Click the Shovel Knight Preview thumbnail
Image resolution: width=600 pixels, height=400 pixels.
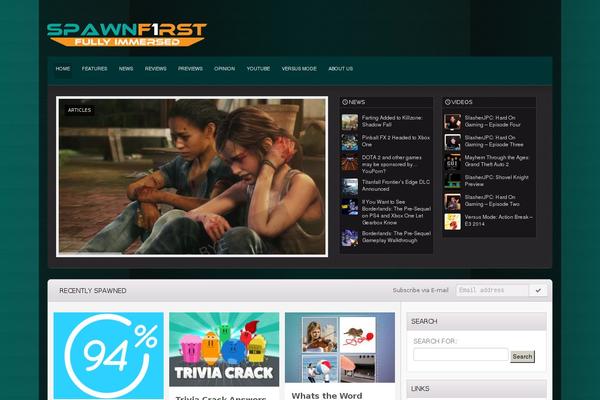pyautogui.click(x=452, y=182)
